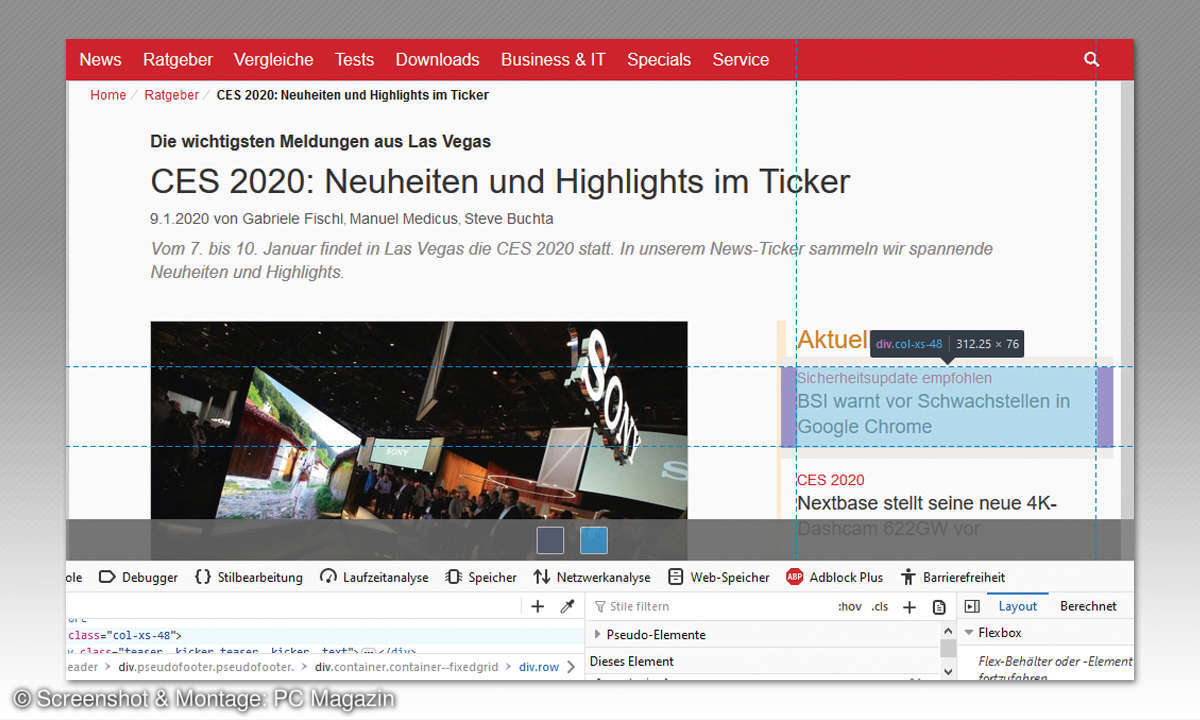Screen dimensions: 1200x720
Task: Open the Ratgeber menu item
Action: (x=178, y=59)
